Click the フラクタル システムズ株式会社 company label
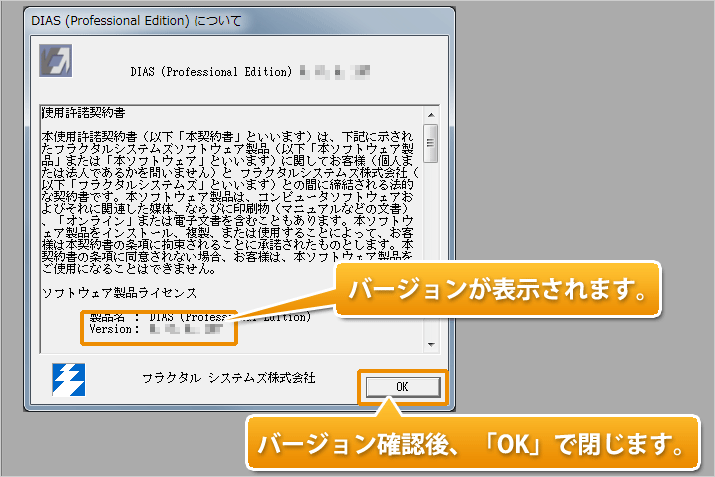 click(230, 379)
